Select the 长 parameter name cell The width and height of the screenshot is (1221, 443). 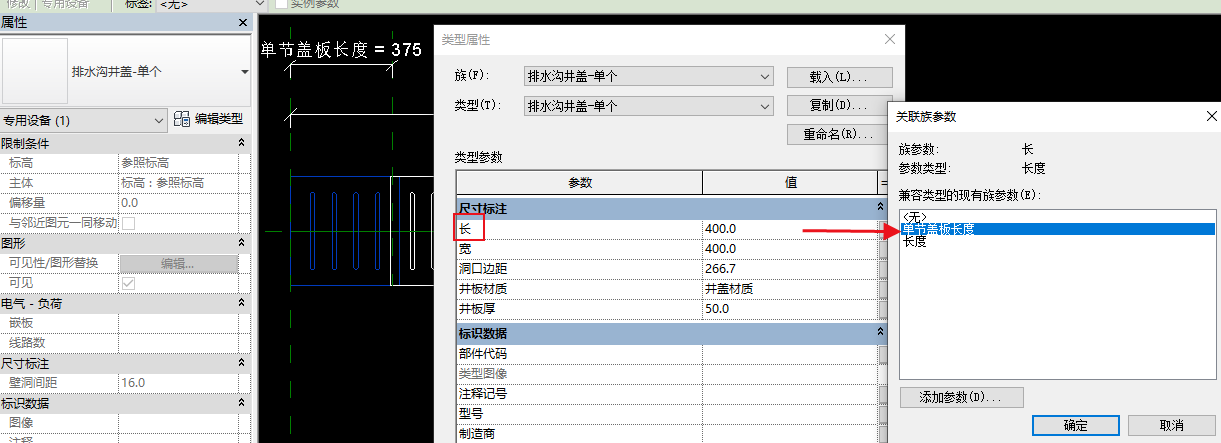(580, 228)
